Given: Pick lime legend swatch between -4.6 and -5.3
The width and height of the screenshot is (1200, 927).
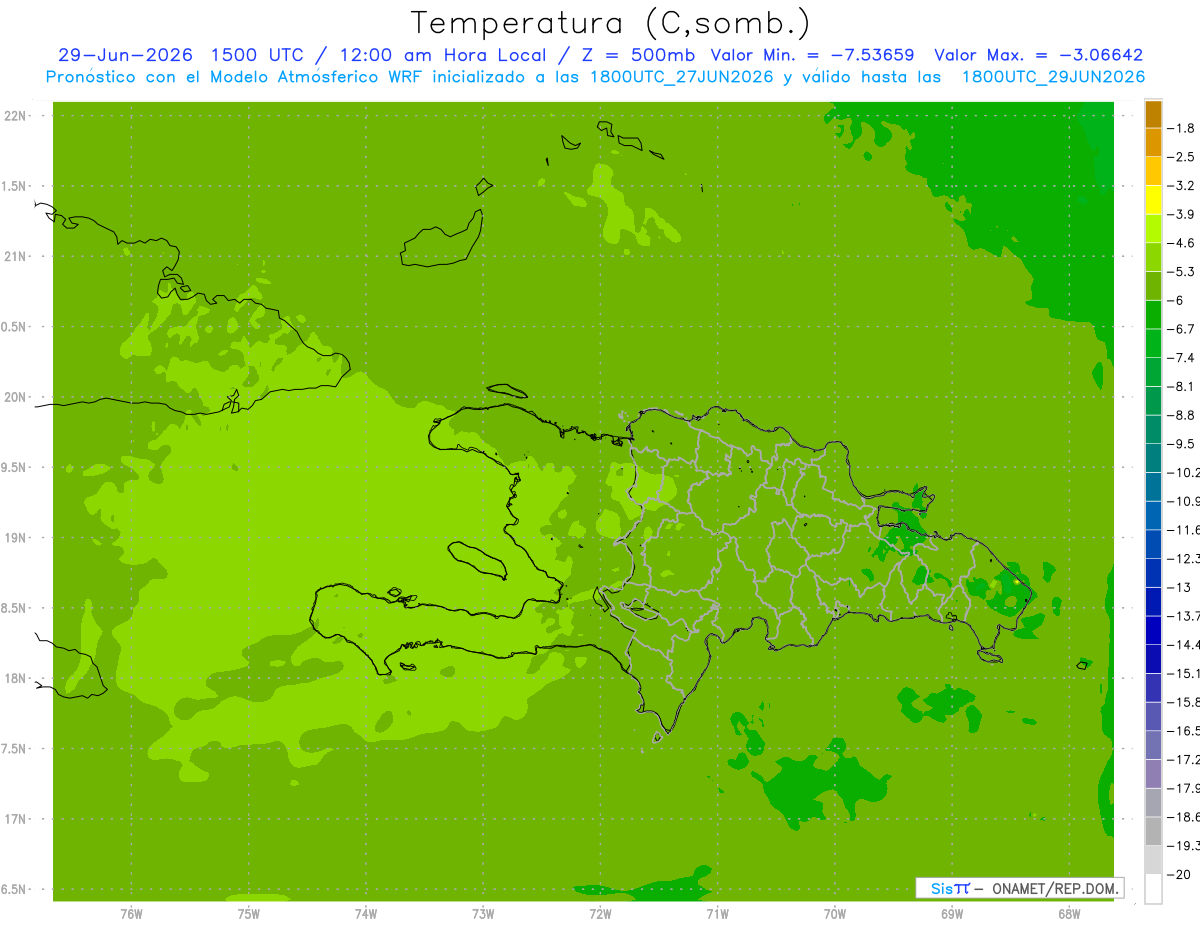Looking at the screenshot, I should point(1153,257).
